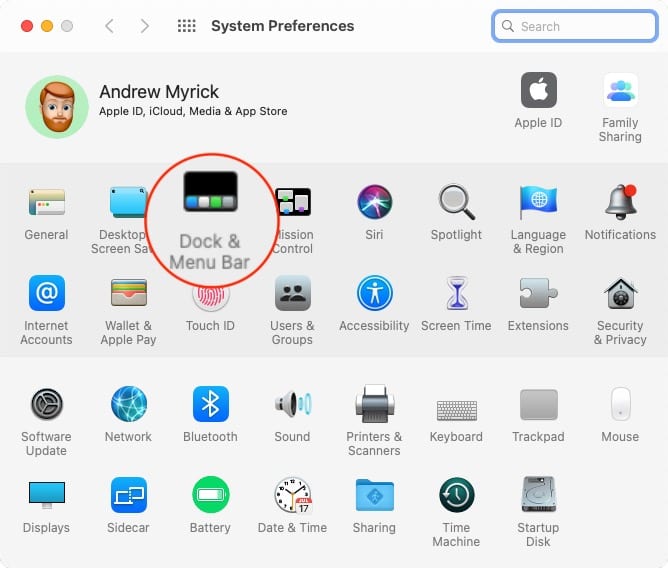Show all preferences grid button
This screenshot has width=668, height=568.
[187, 26]
